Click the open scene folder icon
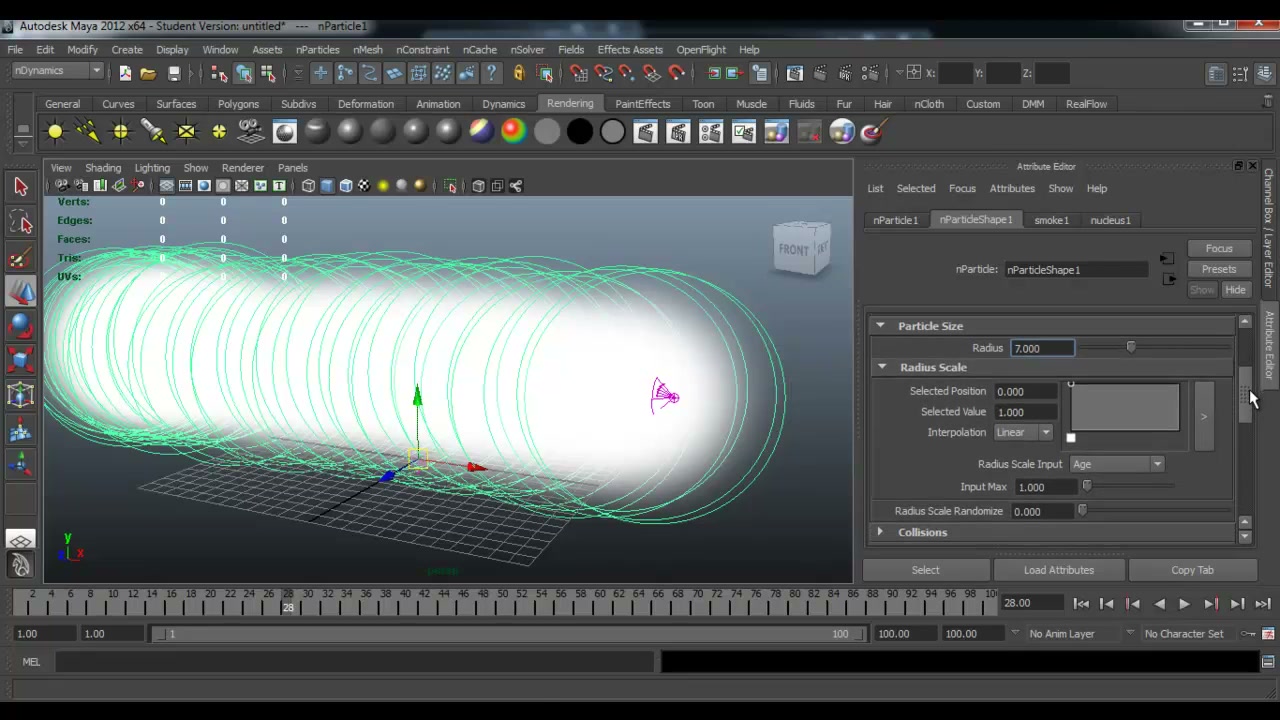 (x=148, y=73)
